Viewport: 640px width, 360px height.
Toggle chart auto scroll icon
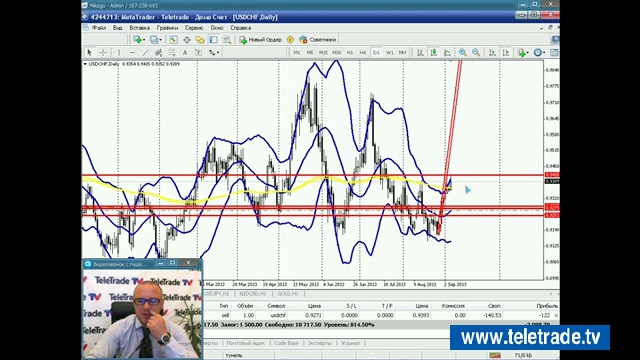pyautogui.click(x=492, y=52)
